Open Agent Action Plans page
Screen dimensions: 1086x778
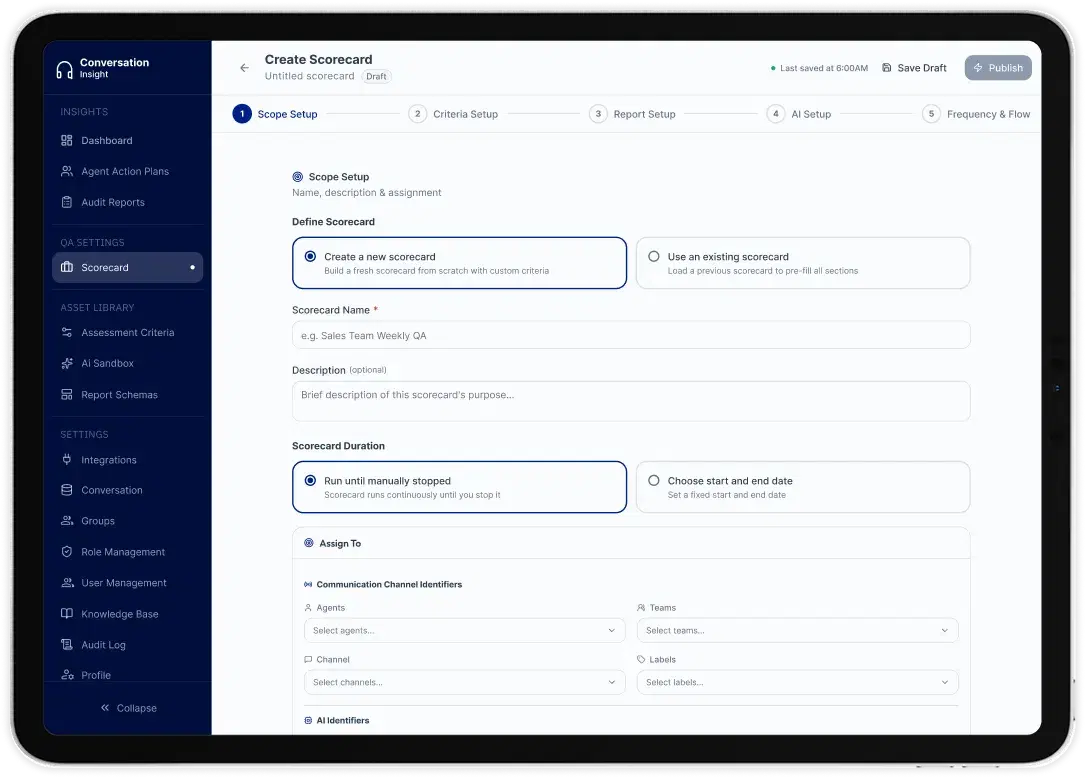click(127, 171)
